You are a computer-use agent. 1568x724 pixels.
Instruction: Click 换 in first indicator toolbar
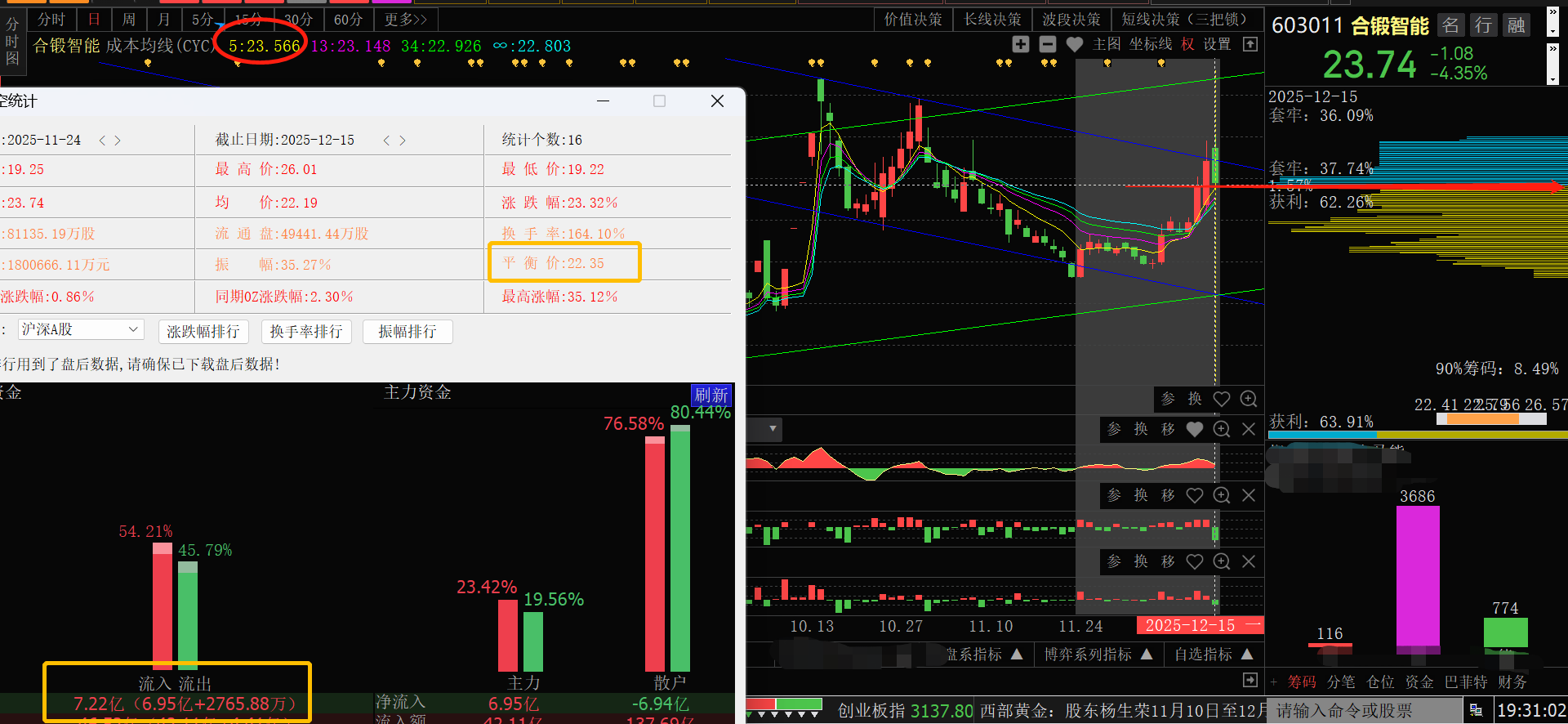pyautogui.click(x=1195, y=399)
